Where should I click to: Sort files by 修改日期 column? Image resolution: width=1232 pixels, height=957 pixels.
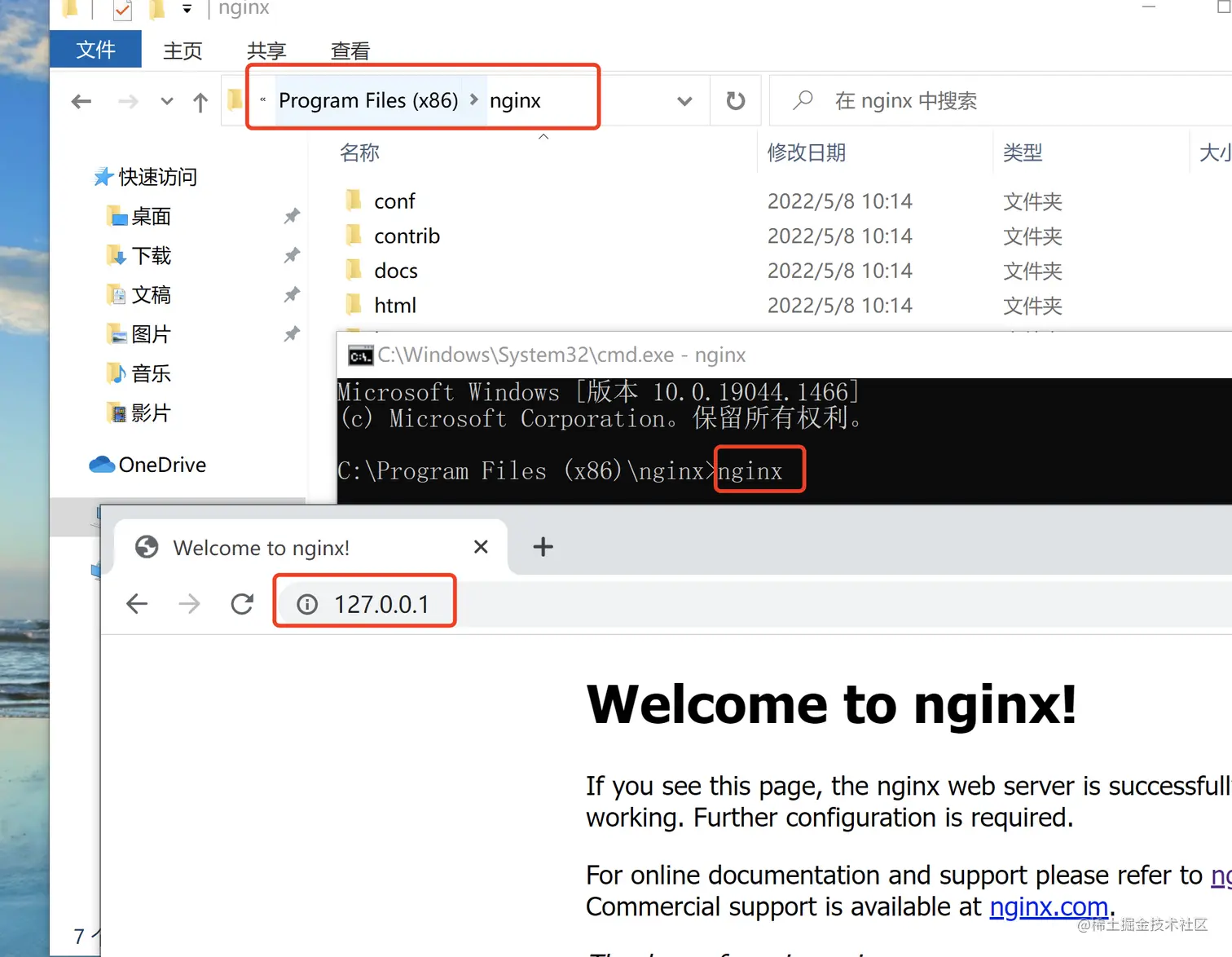(x=807, y=152)
